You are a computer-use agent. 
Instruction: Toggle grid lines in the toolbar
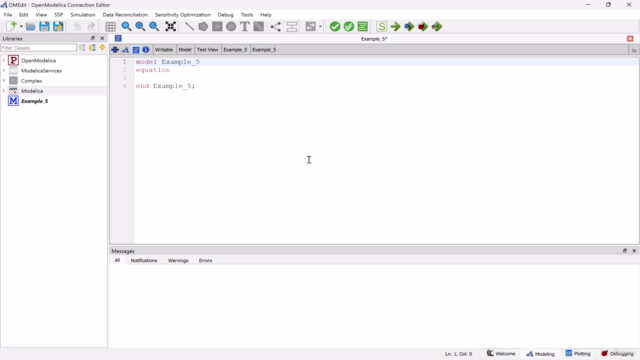110,27
